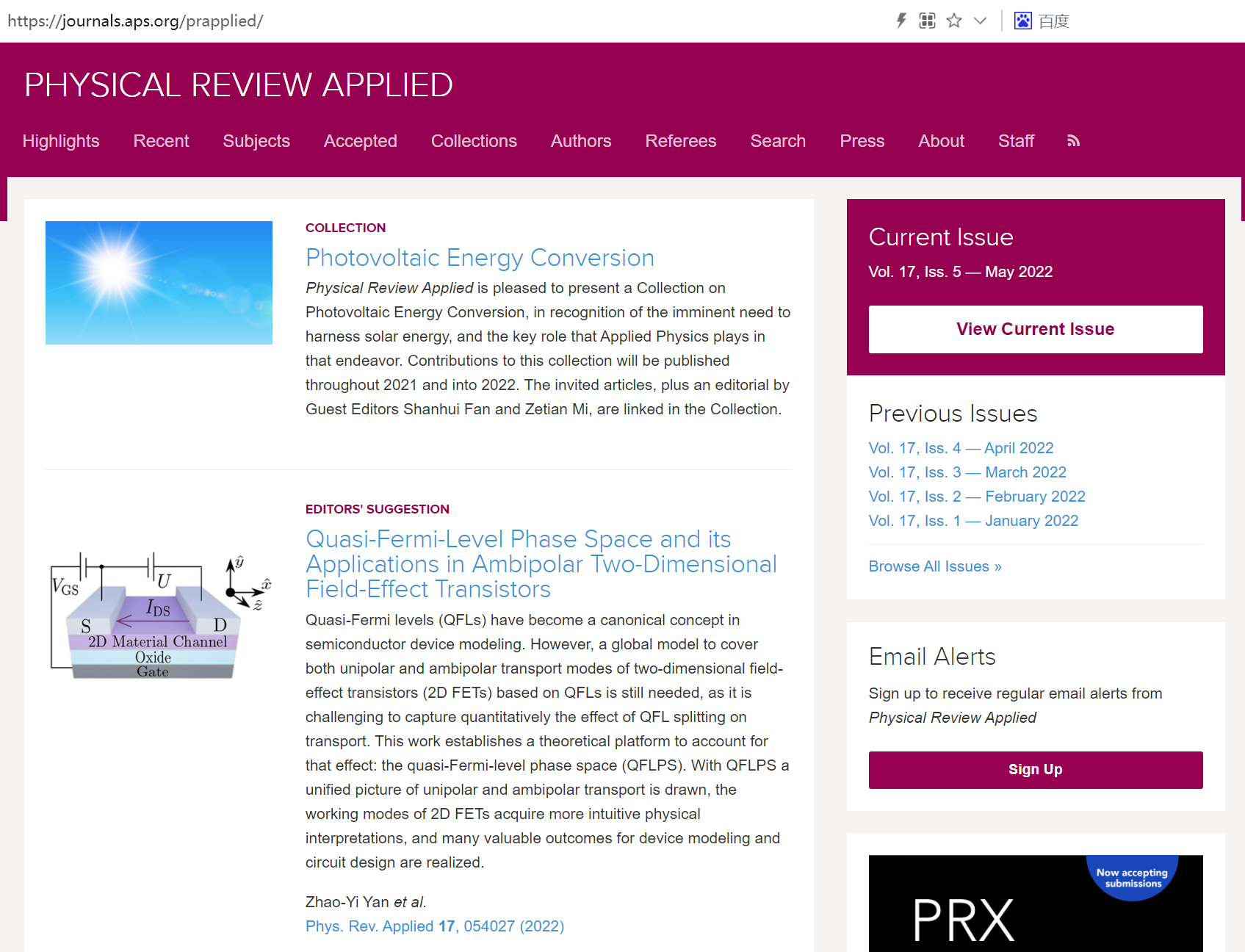Image resolution: width=1245 pixels, height=952 pixels.
Task: Click the Physical Review Applied site title
Action: [x=239, y=85]
